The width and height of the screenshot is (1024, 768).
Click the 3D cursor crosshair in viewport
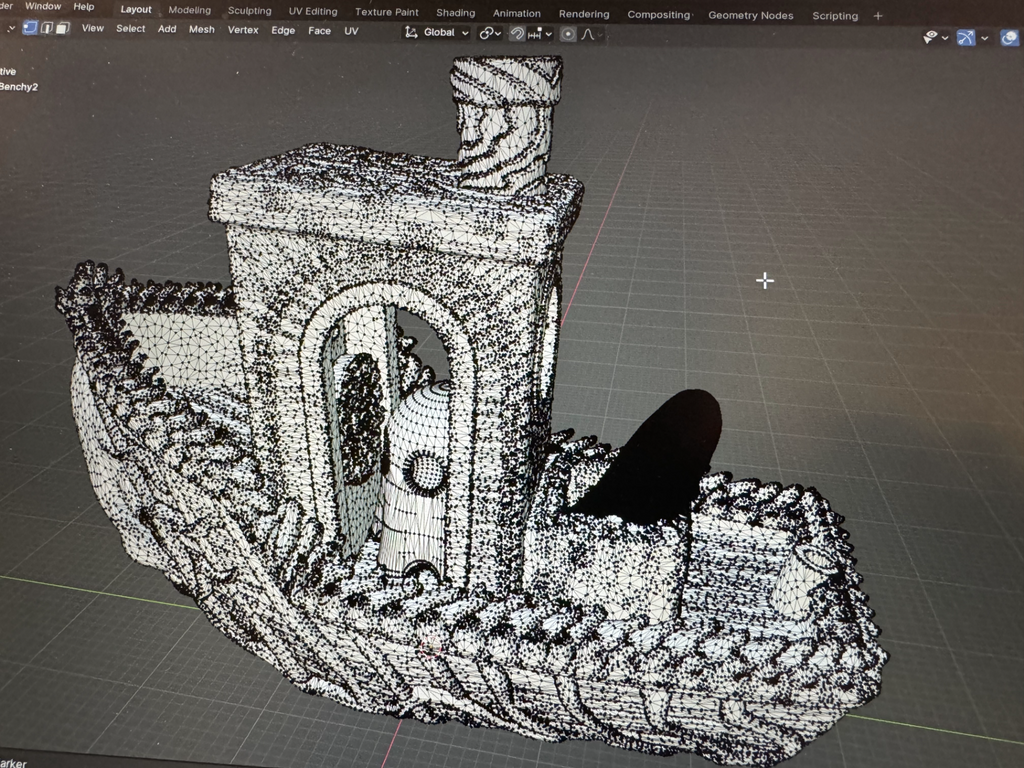(x=765, y=281)
